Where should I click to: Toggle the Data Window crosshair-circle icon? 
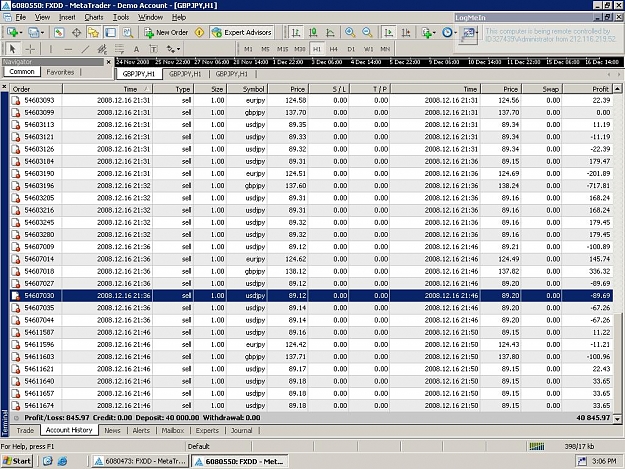(77, 32)
